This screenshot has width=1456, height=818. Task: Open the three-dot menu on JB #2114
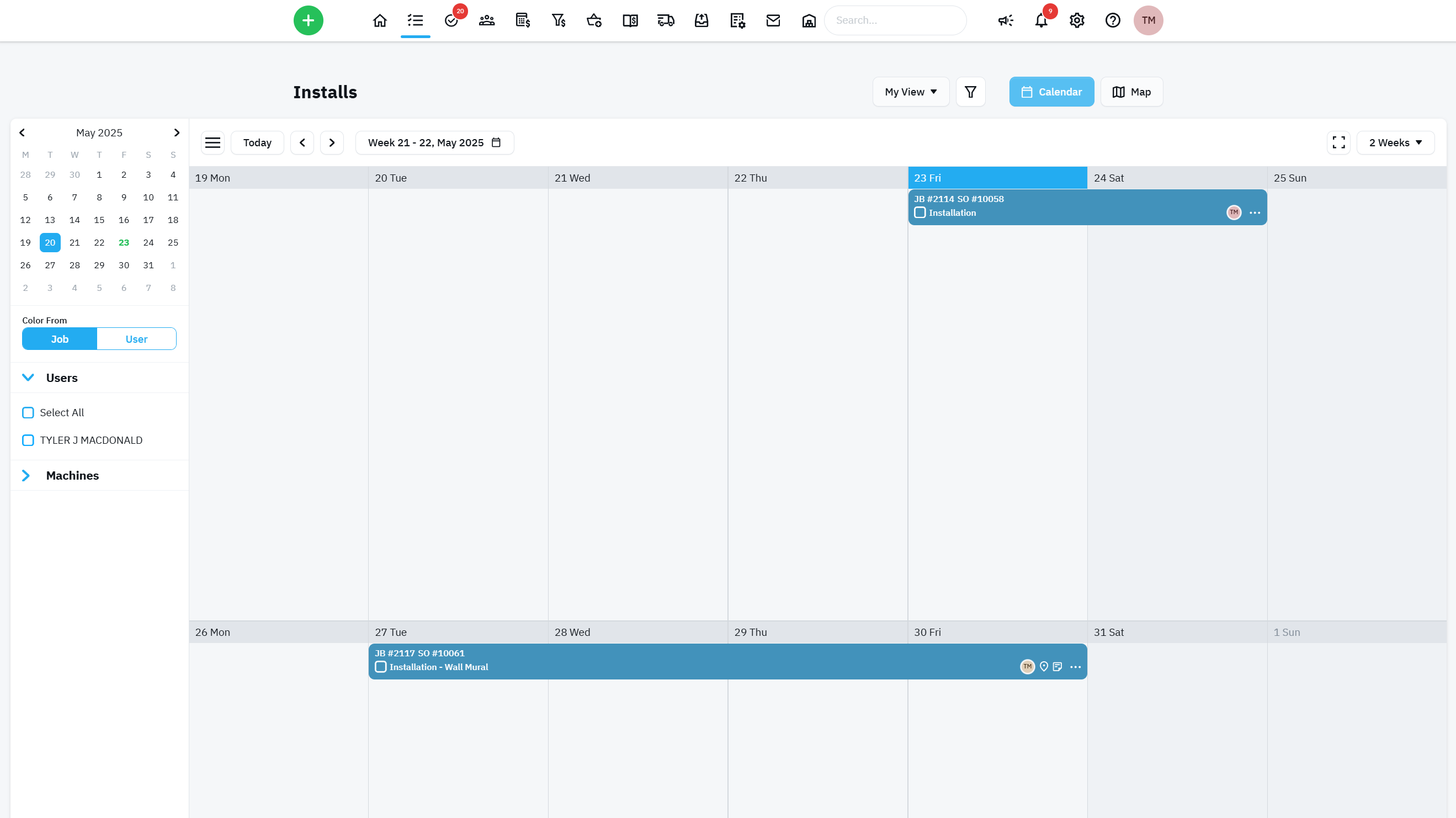(x=1255, y=213)
